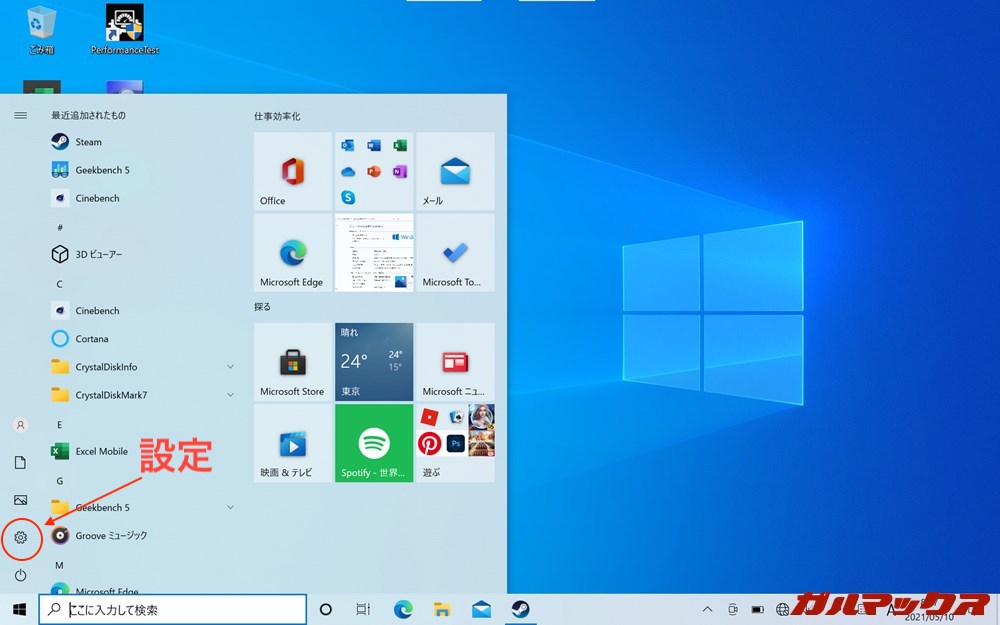Open Settings via the circled gear icon
This screenshot has width=1000, height=625.
(21, 538)
